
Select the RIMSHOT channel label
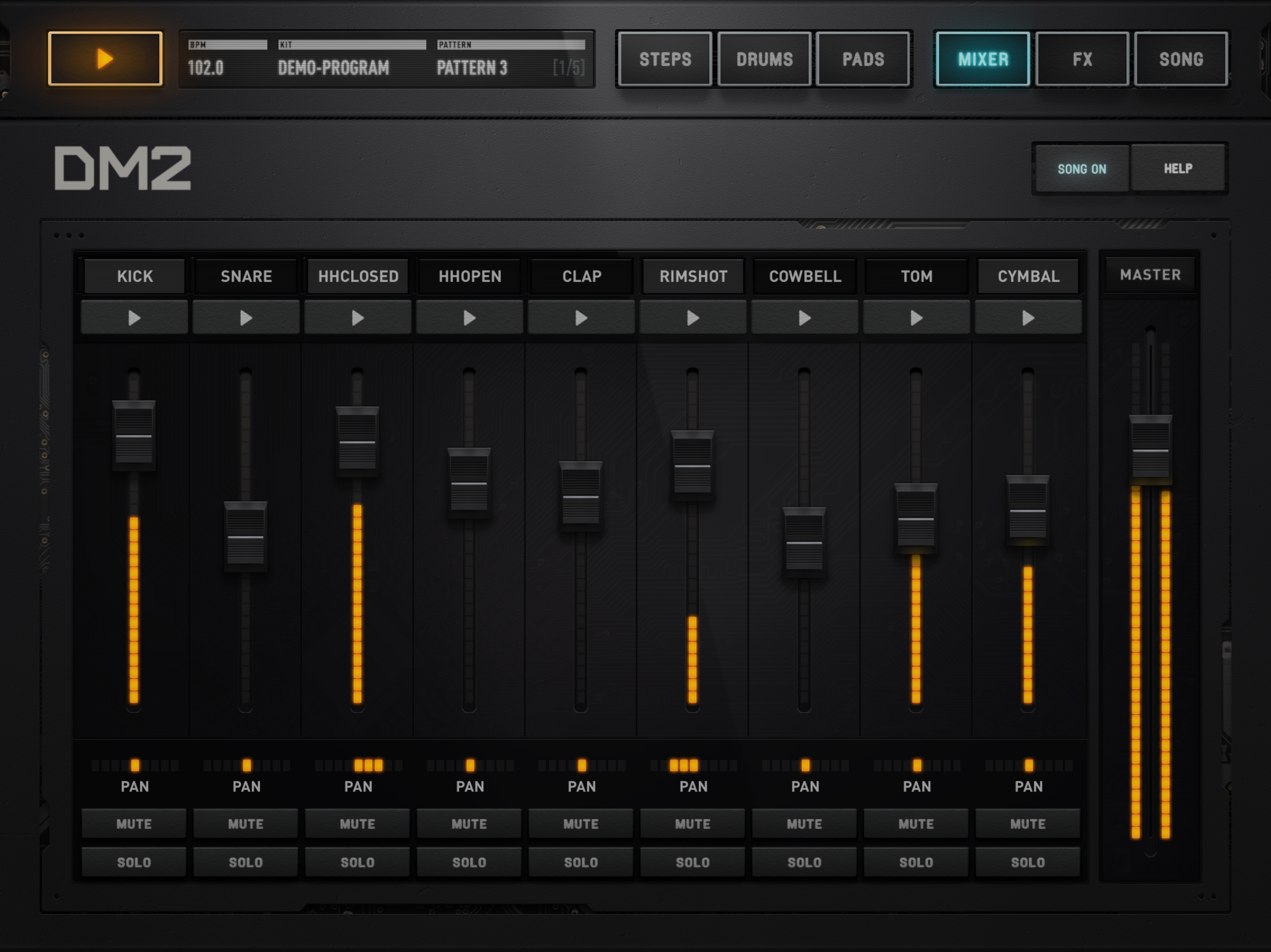(692, 276)
